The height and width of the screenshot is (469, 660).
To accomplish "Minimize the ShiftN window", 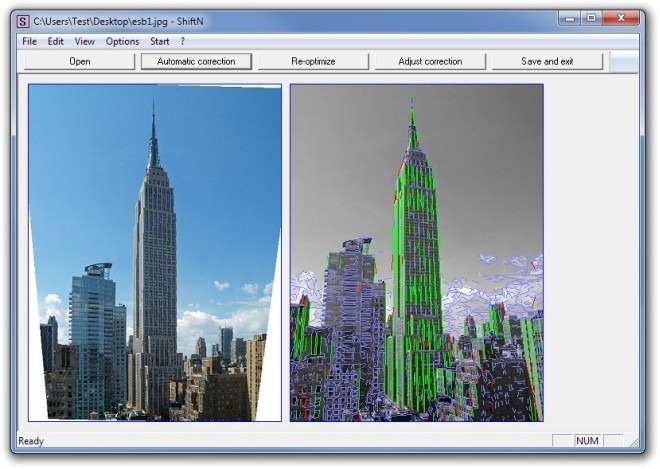I will pyautogui.click(x=570, y=18).
